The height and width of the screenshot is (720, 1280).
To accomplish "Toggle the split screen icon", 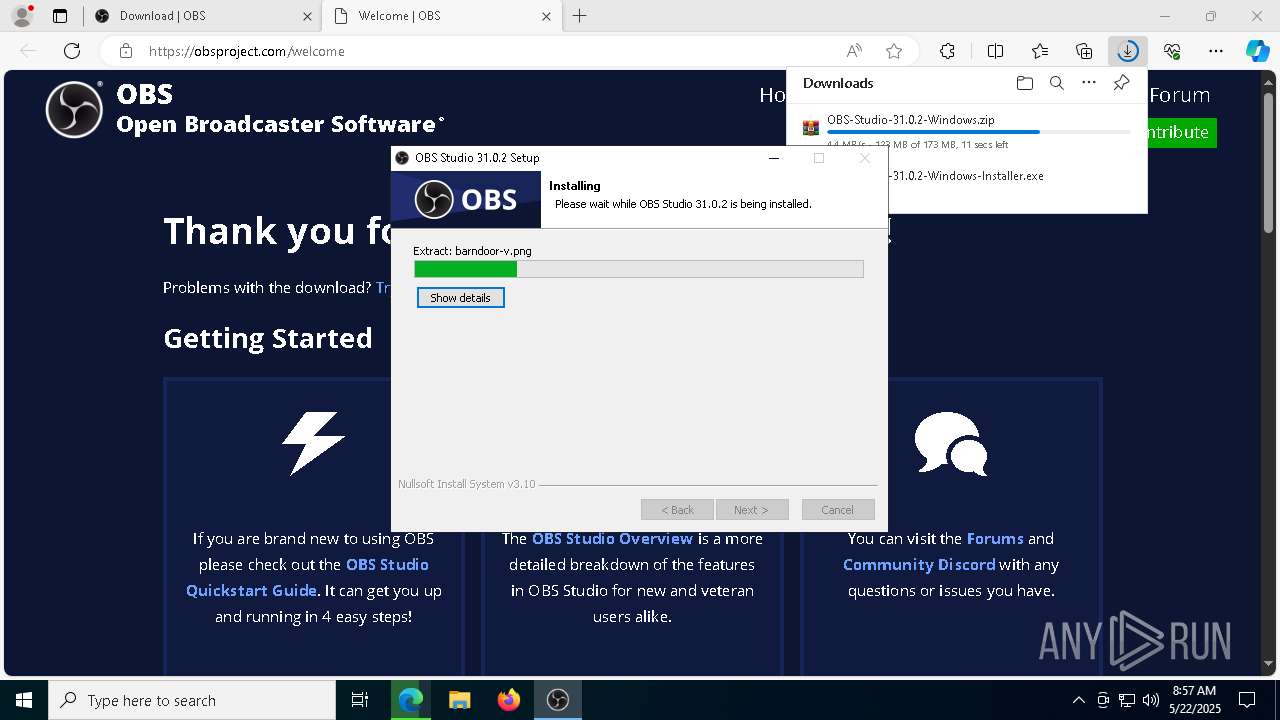I will coord(995,51).
